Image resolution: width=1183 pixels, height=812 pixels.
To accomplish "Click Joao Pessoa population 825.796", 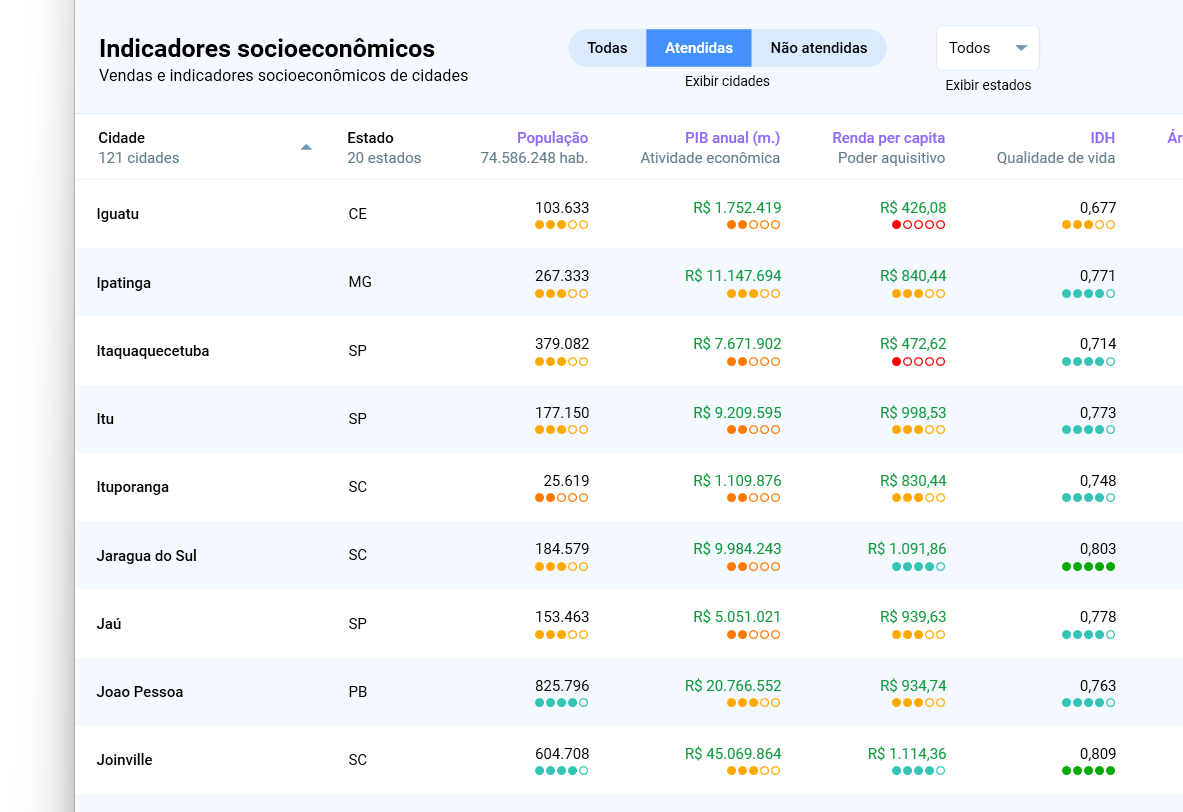I will click(562, 686).
